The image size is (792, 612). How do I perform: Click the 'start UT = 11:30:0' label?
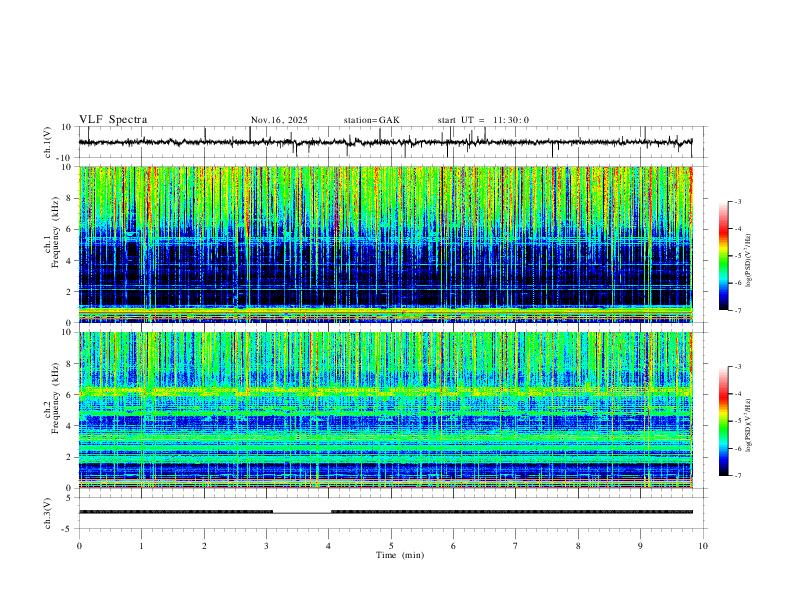click(483, 120)
